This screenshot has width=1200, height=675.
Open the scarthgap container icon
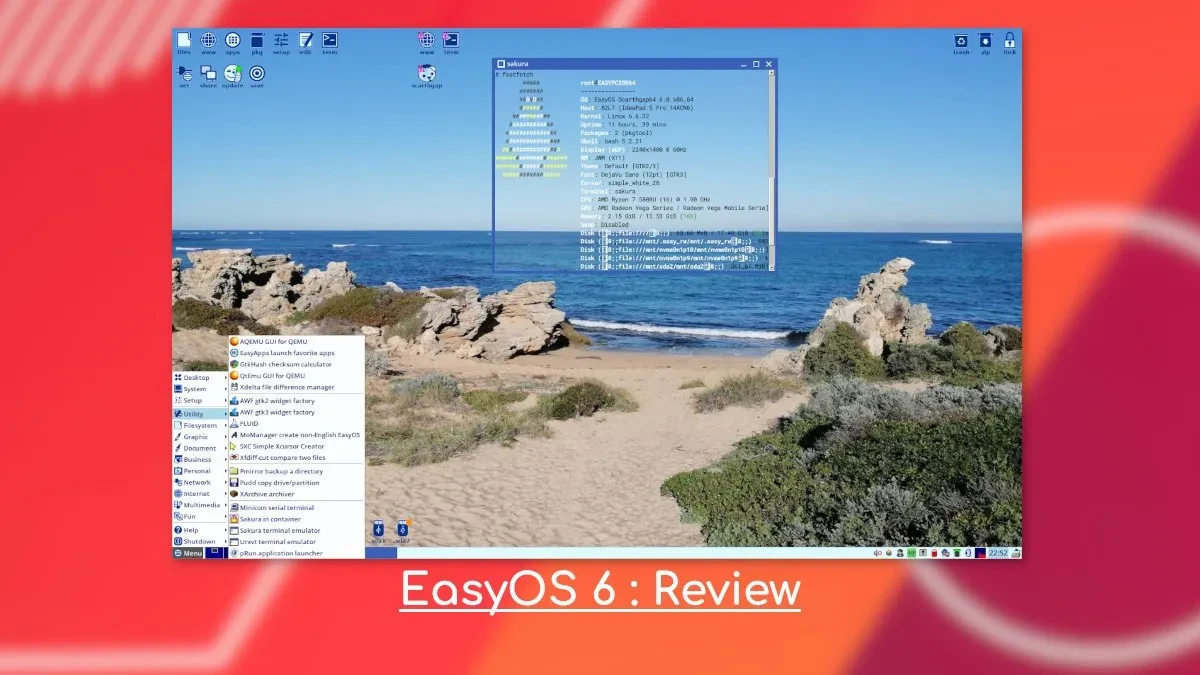pos(426,76)
